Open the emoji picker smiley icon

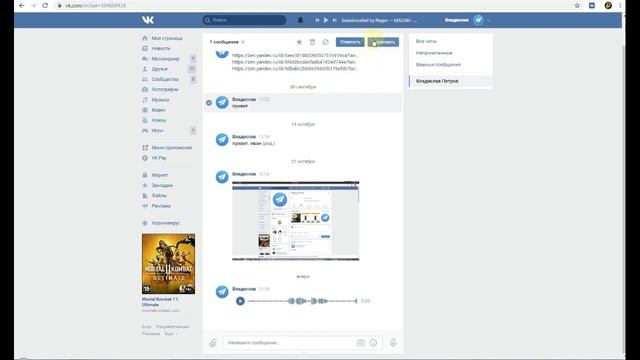(373, 343)
